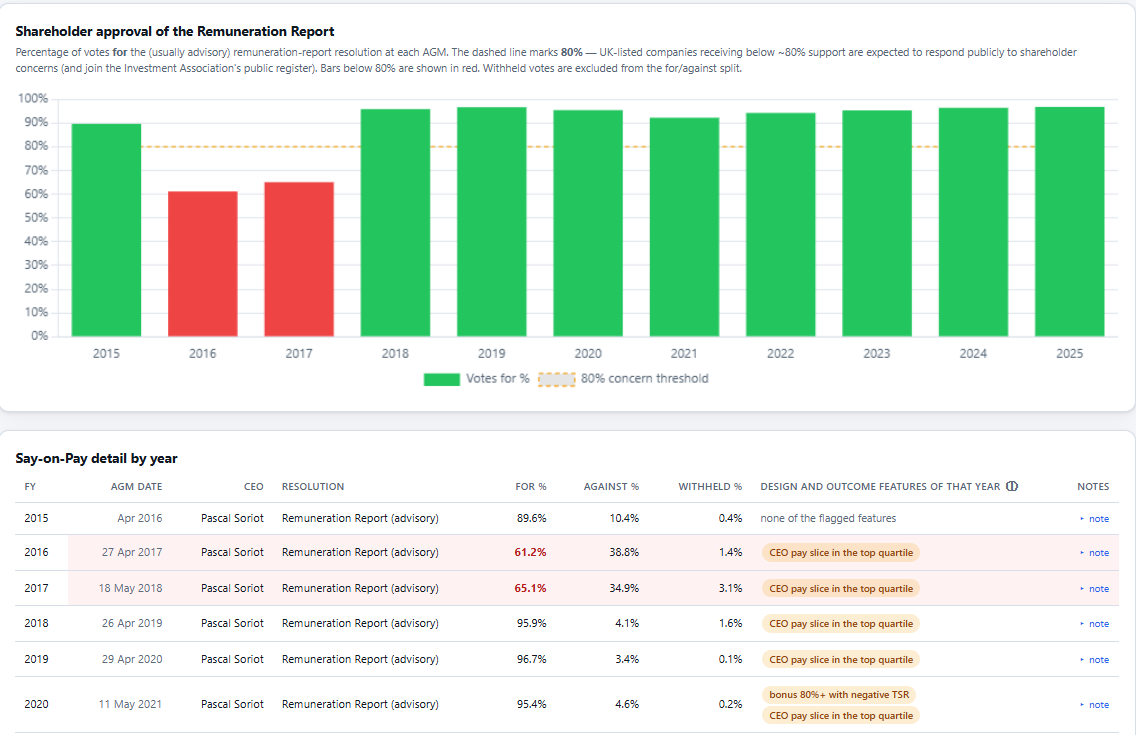Select the red 2016 bar in the approval chart
The height and width of the screenshot is (735, 1136).
tap(203, 264)
